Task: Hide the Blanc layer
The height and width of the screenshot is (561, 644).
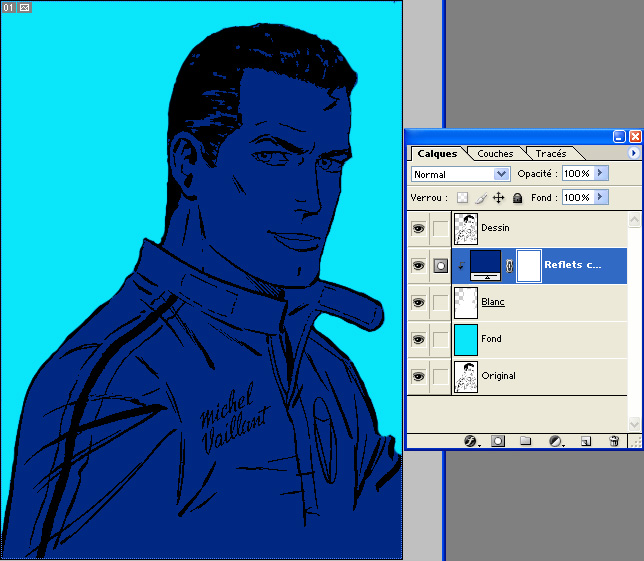Action: (x=419, y=303)
